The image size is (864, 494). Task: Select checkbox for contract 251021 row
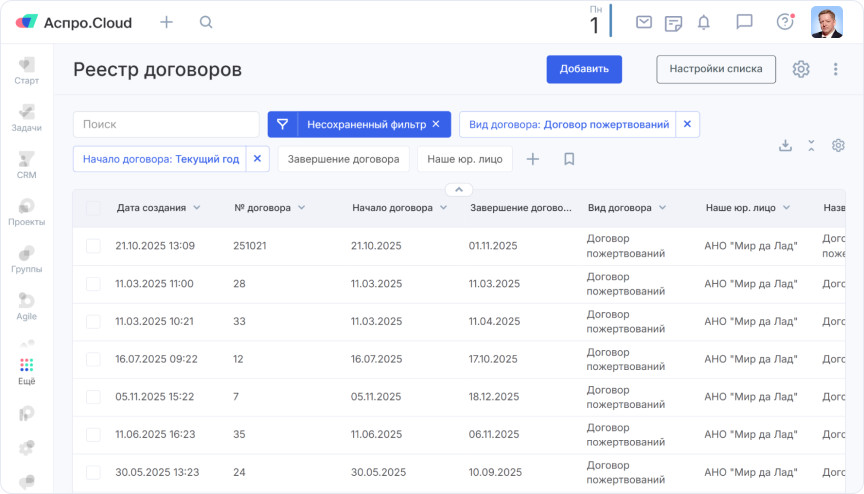click(93, 246)
